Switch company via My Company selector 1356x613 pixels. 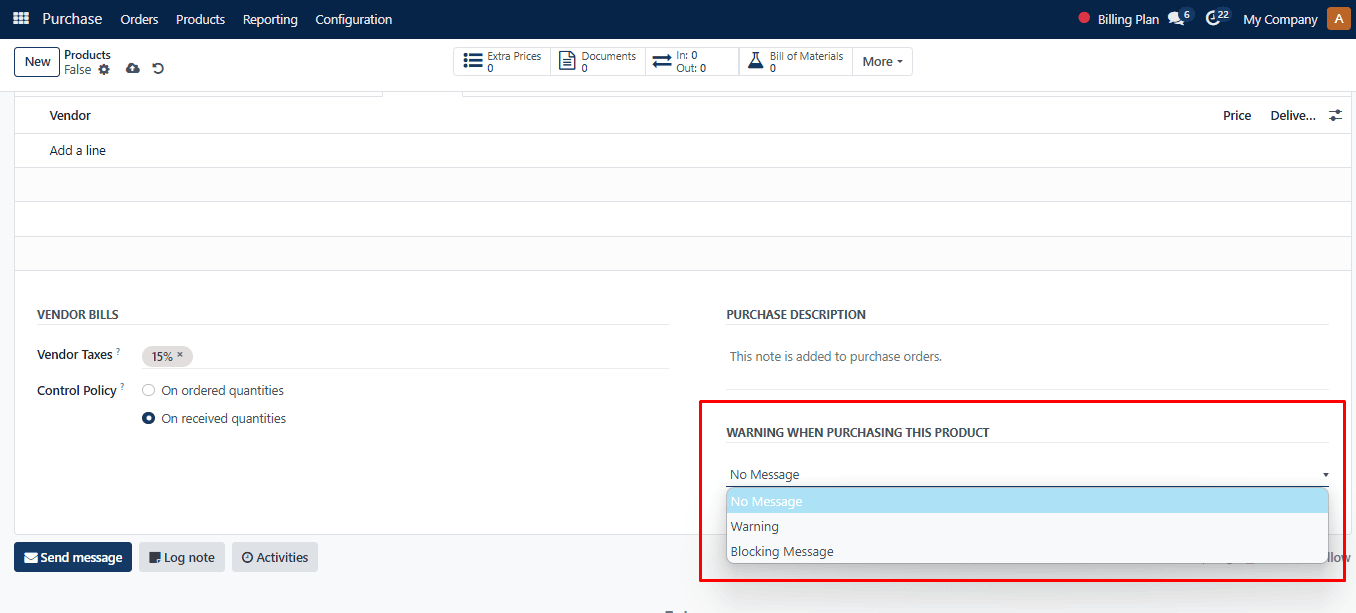coord(1280,19)
